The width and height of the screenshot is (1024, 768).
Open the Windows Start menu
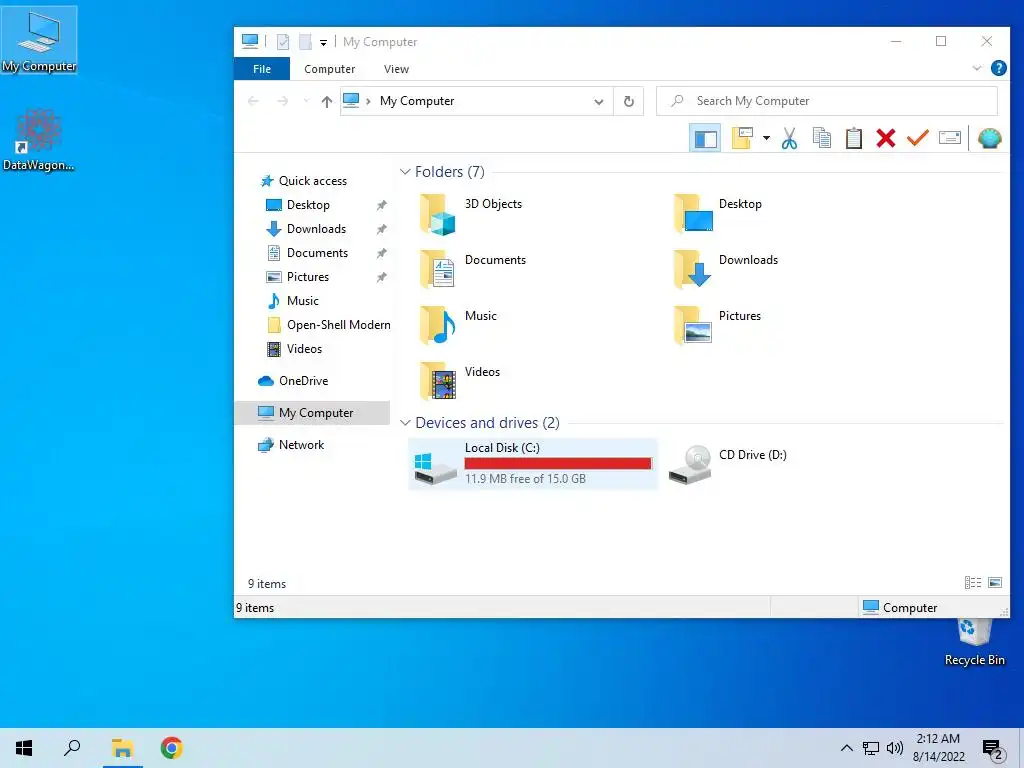click(x=24, y=748)
